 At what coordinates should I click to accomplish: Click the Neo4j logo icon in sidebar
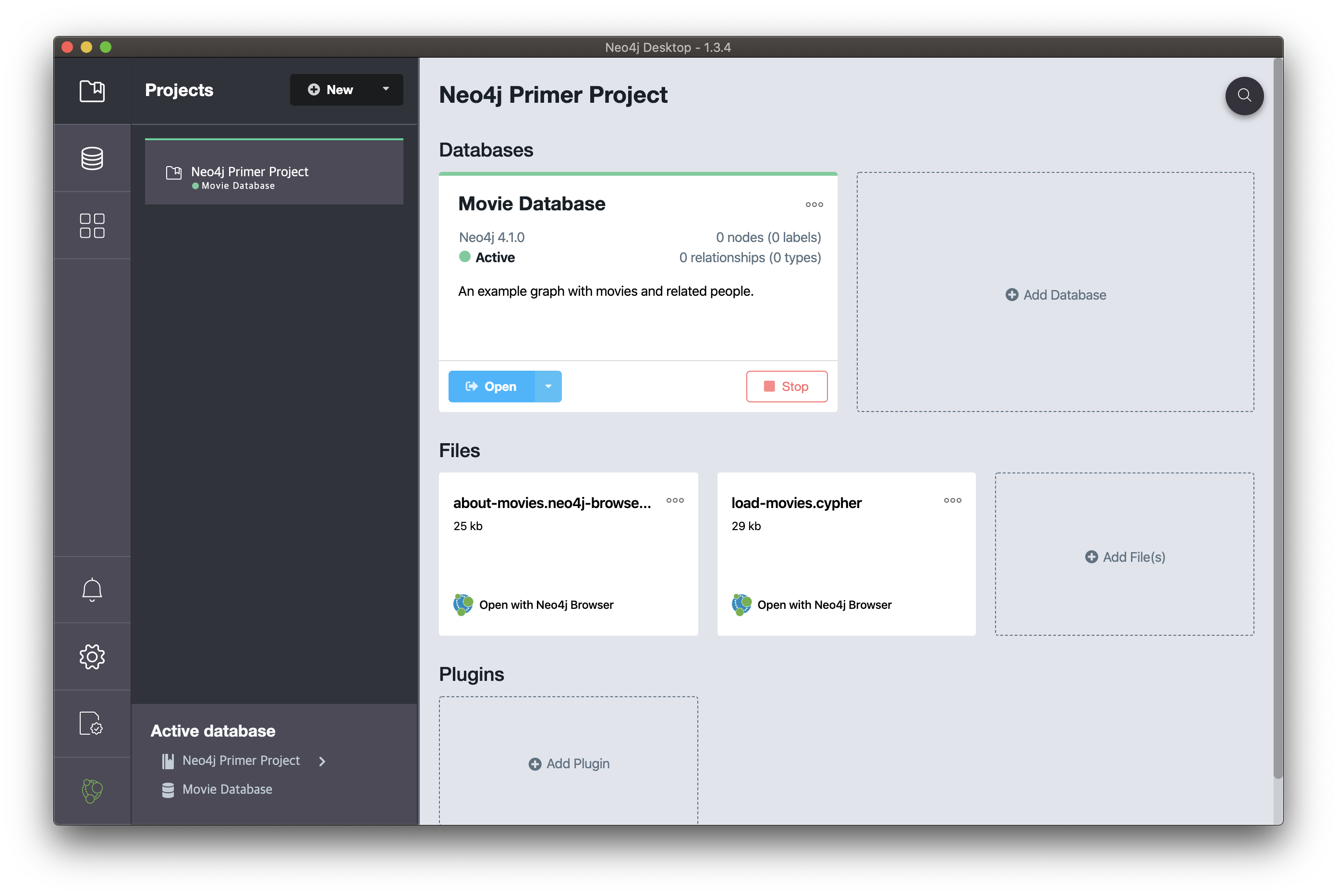(92, 791)
